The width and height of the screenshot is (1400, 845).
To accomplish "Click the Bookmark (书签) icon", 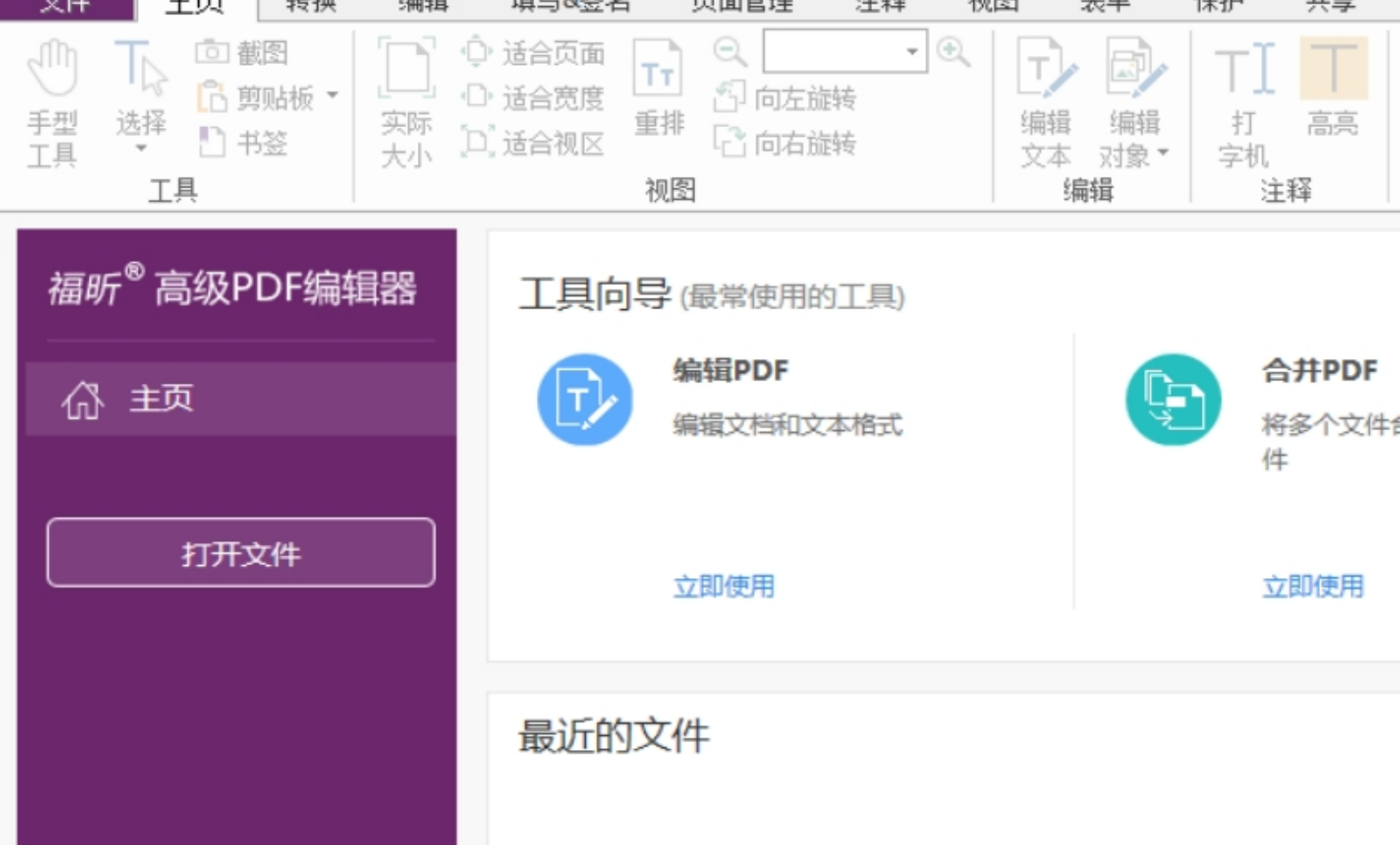I will click(x=212, y=142).
